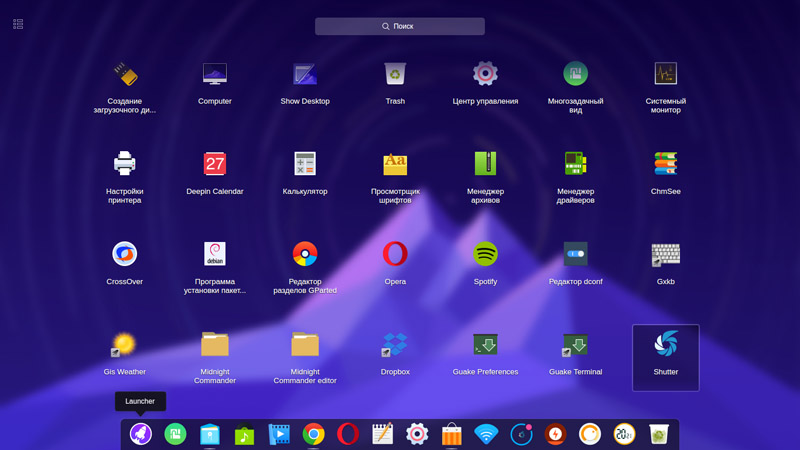The width and height of the screenshot is (800, 450).
Task: Open the multitasking view dock icon
Action: pos(176,434)
